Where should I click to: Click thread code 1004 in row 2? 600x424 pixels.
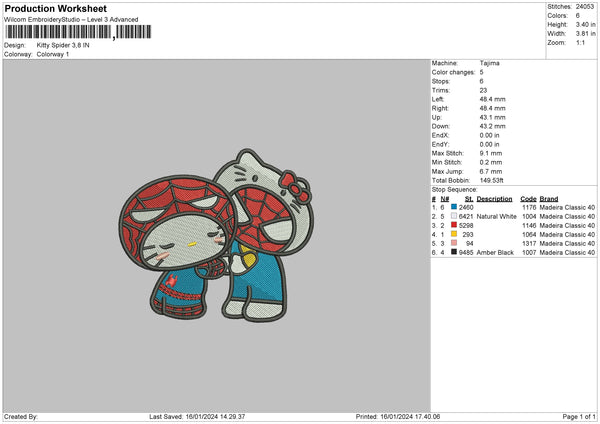point(529,217)
